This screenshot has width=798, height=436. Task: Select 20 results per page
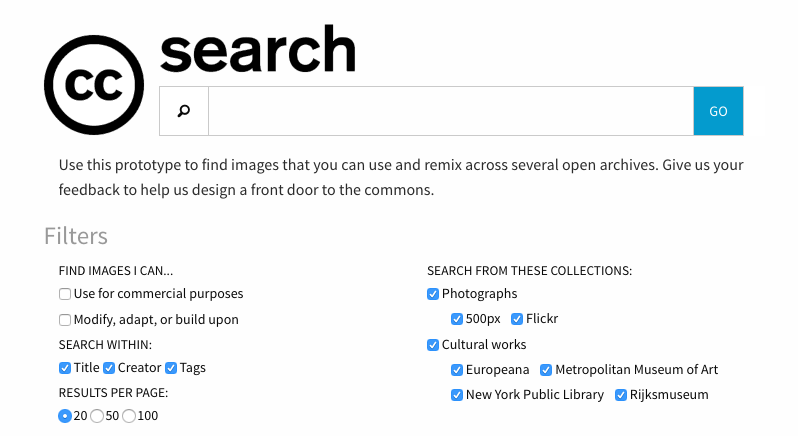point(65,416)
